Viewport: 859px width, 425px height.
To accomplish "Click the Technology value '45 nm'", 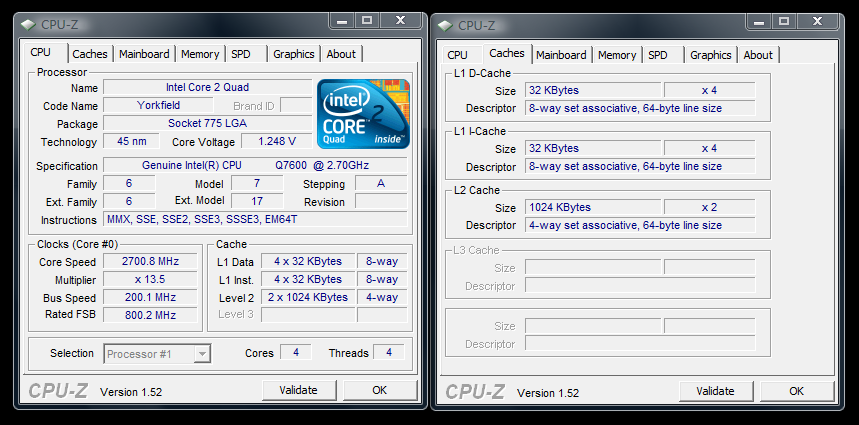I will (131, 141).
